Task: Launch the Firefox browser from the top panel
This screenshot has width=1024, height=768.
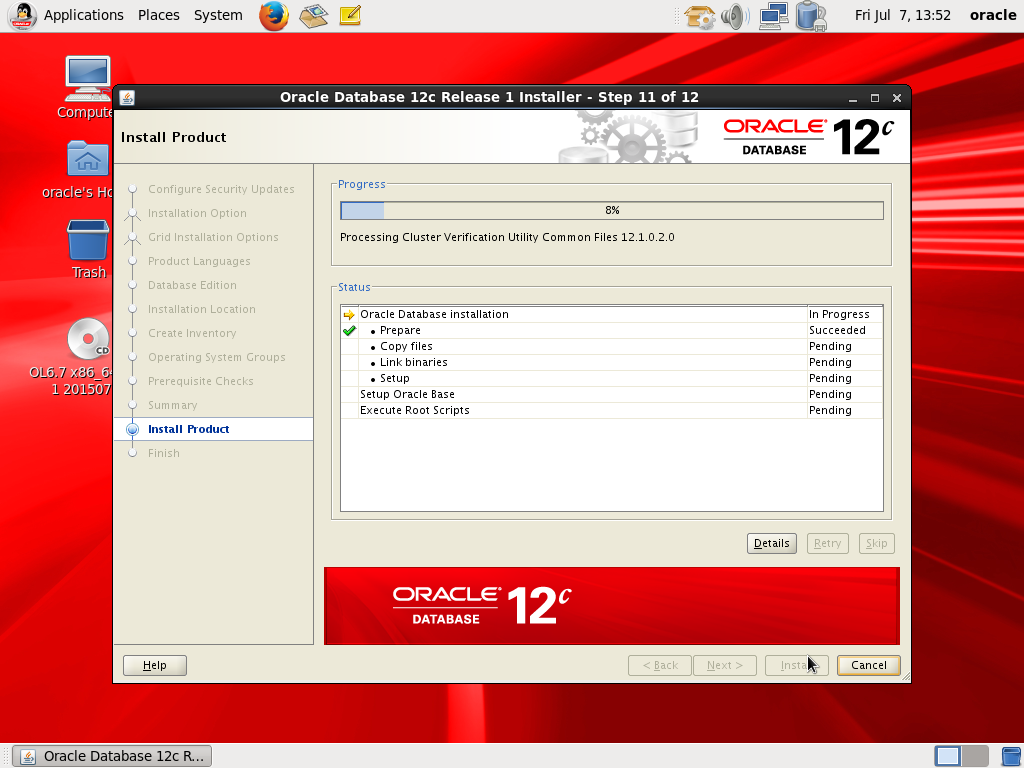Action: pyautogui.click(x=274, y=15)
